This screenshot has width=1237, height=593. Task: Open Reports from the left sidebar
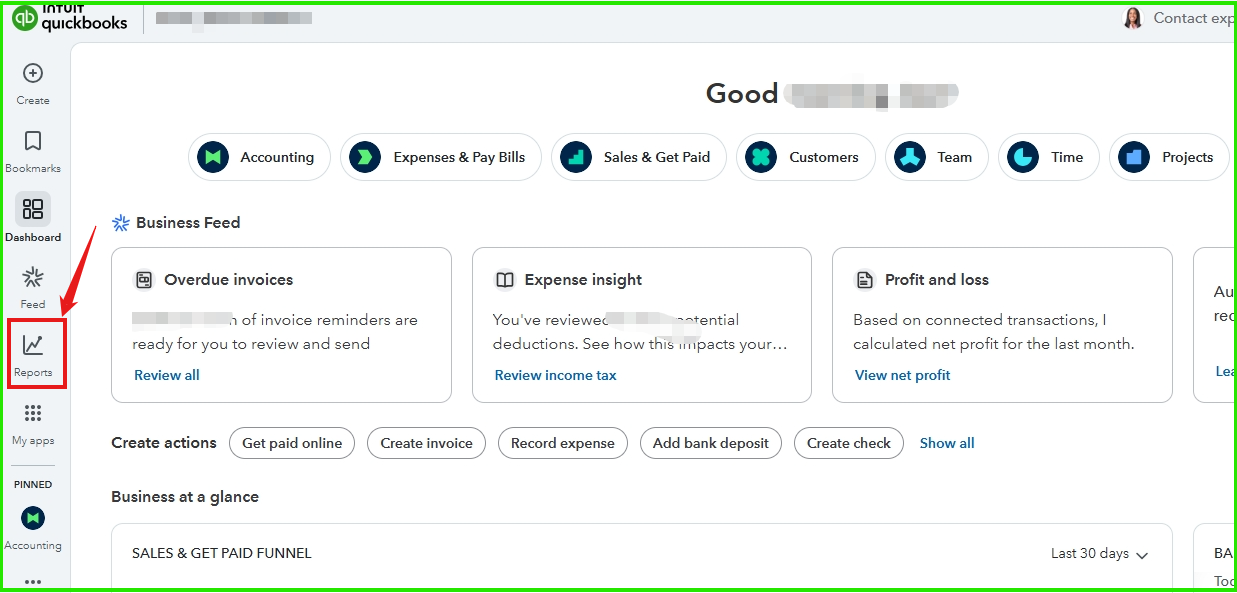coord(33,346)
